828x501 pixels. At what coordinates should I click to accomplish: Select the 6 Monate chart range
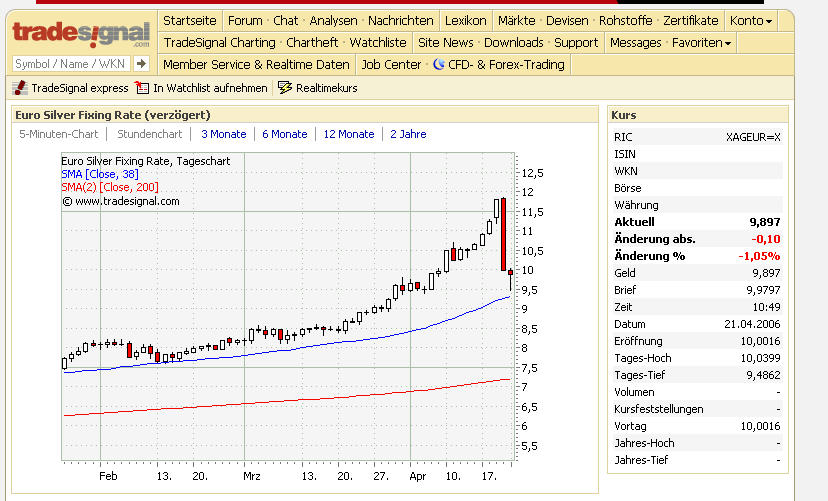(285, 134)
